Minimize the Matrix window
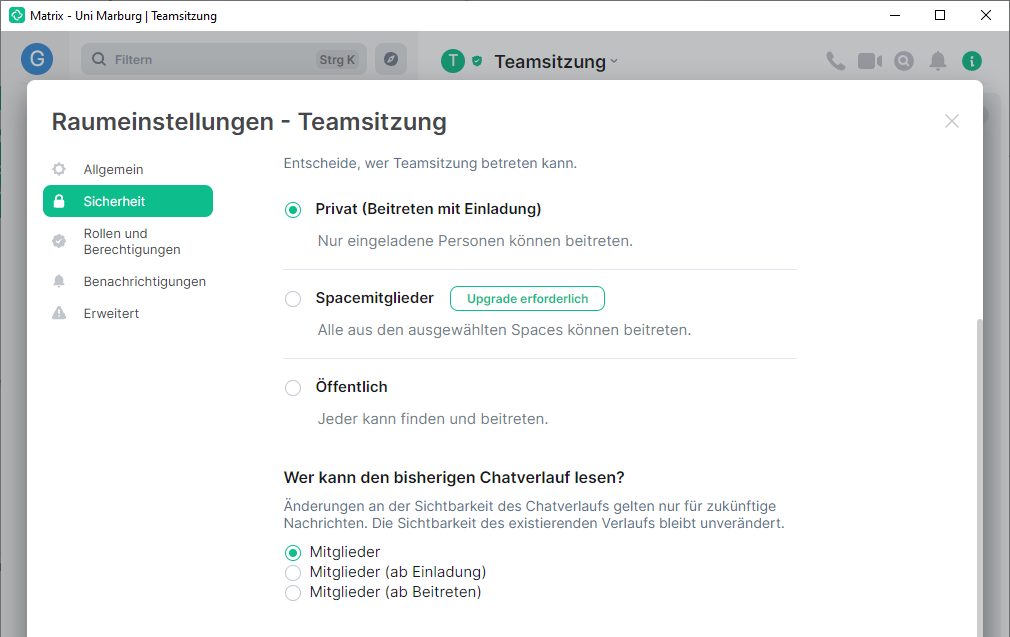Image resolution: width=1010 pixels, height=637 pixels. pos(895,15)
